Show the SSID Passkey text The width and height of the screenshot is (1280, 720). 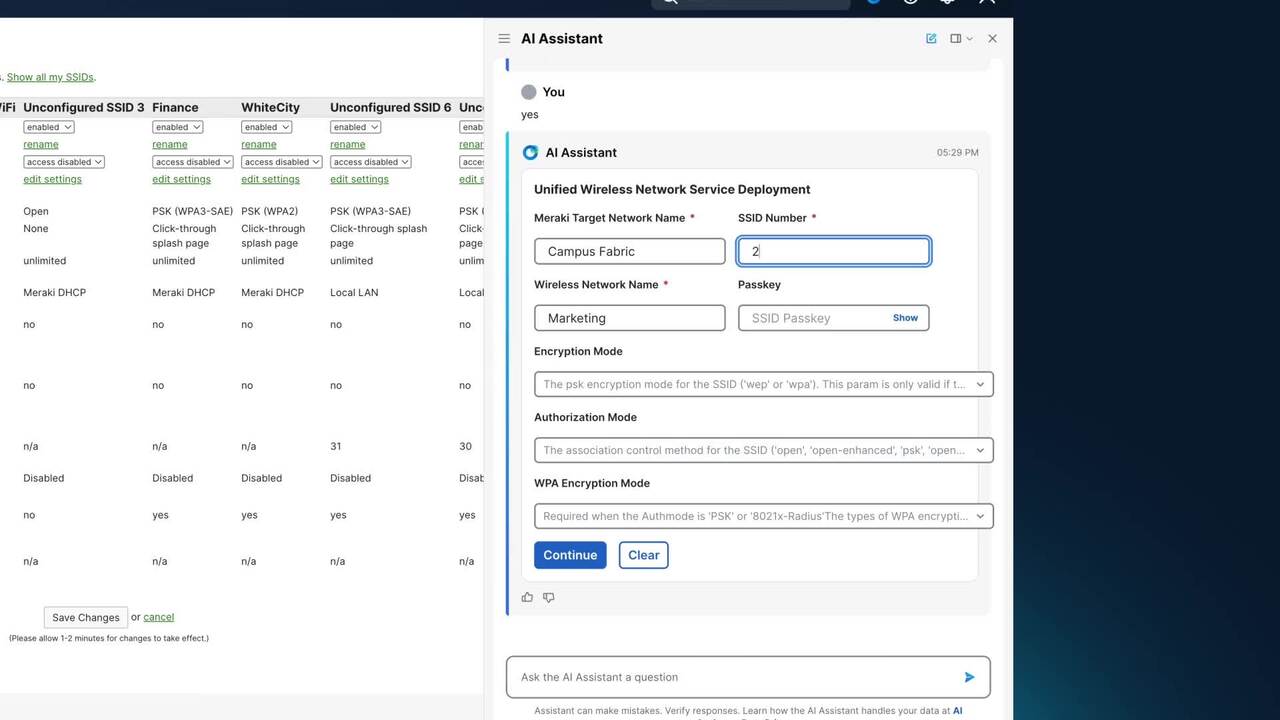point(905,318)
